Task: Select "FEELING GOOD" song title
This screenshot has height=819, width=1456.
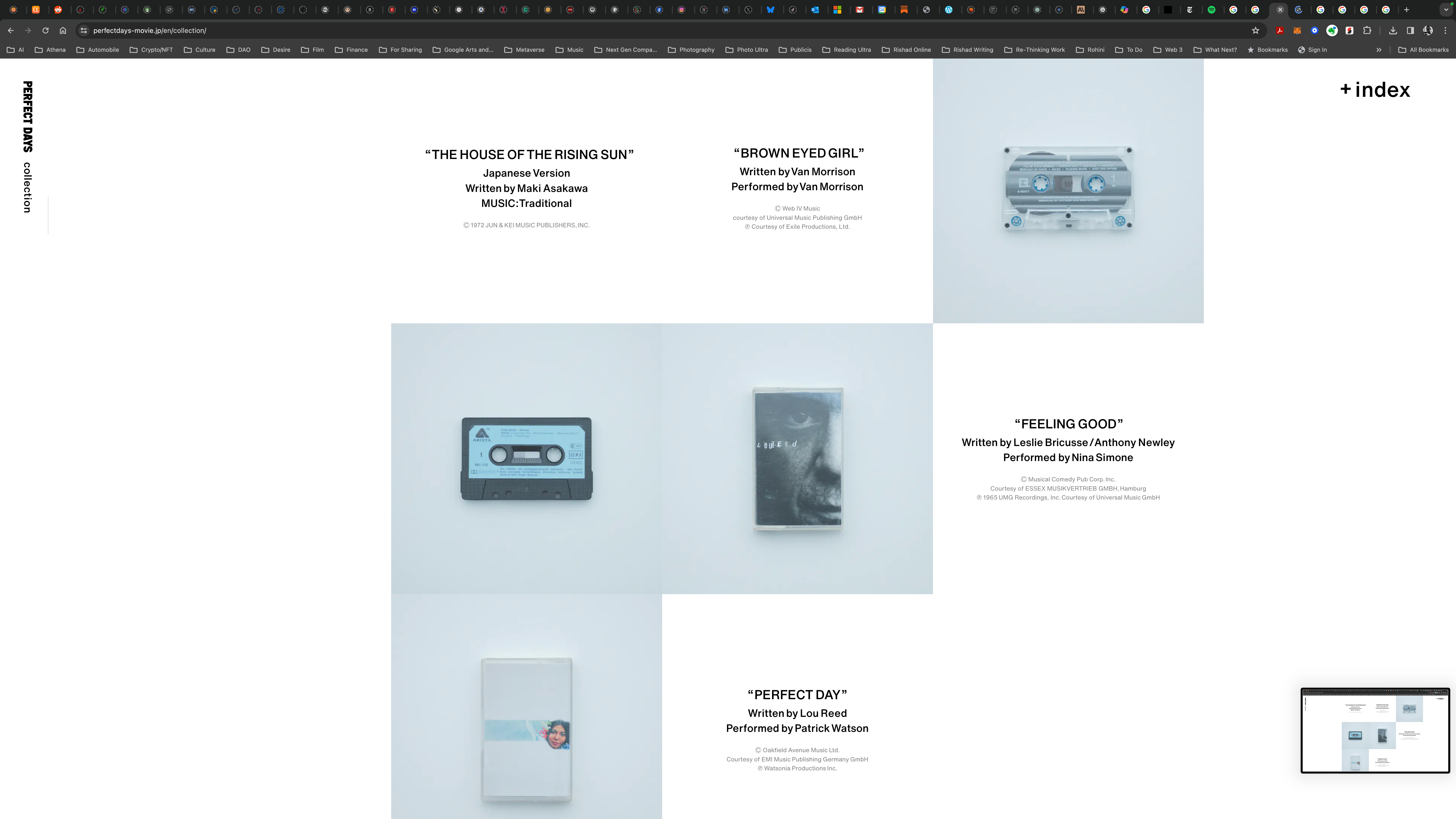Action: click(1068, 424)
